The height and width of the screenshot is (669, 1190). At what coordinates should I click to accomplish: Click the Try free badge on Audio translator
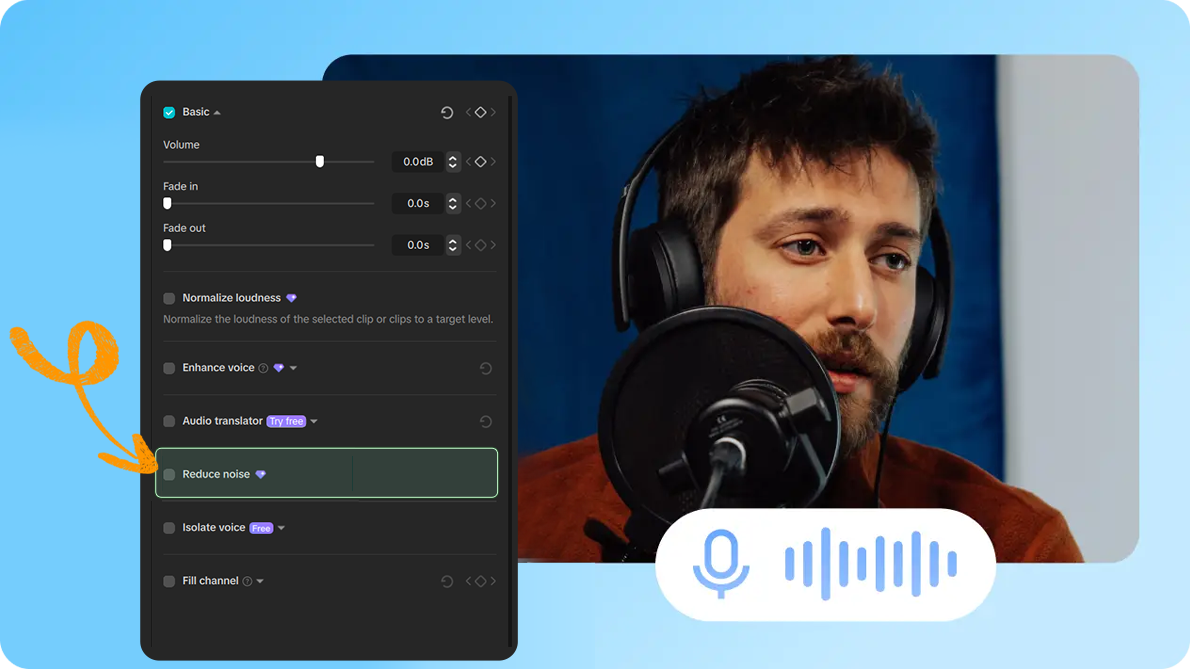pyautogui.click(x=286, y=421)
